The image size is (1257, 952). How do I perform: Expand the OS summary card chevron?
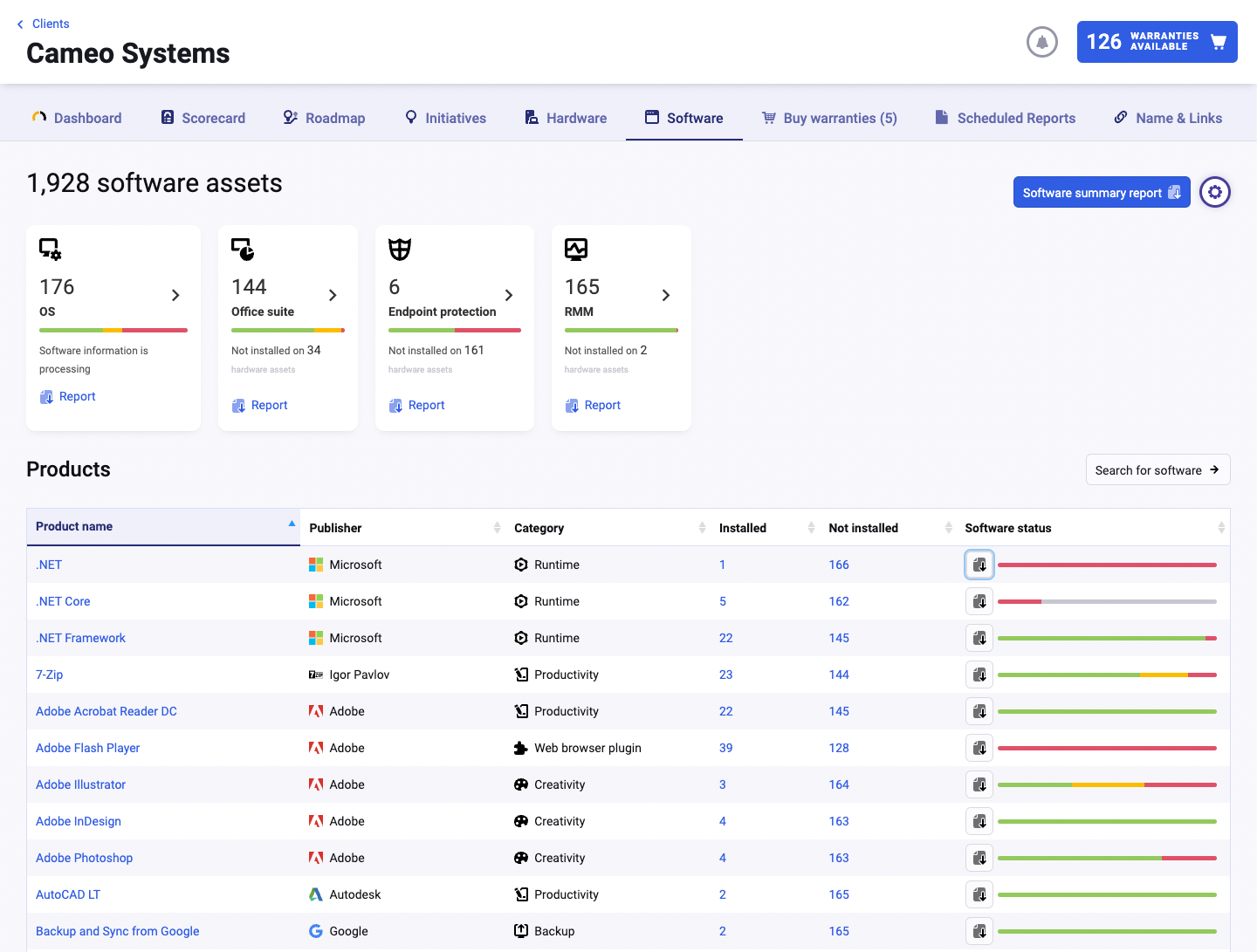[x=175, y=295]
